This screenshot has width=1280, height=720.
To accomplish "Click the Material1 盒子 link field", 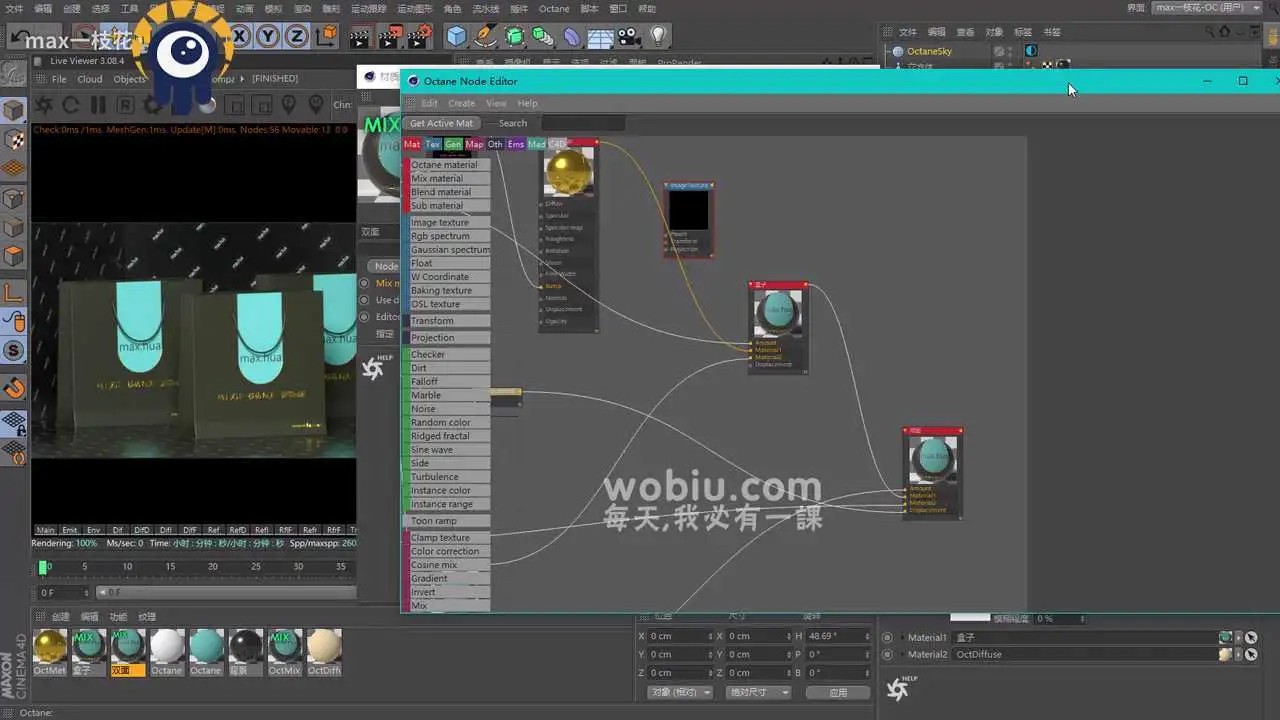I will (x=1085, y=637).
